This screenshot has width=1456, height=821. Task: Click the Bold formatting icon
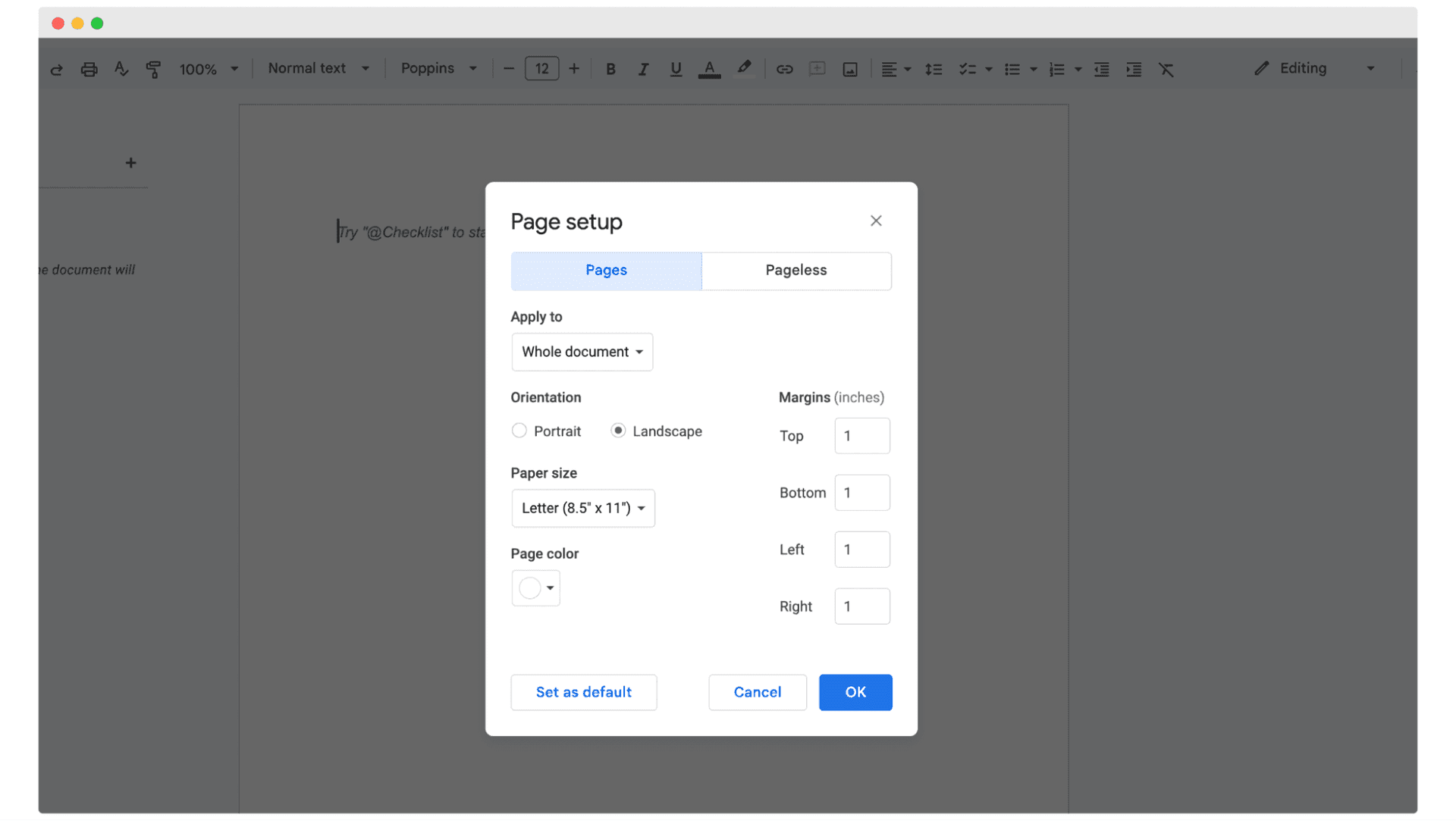pyautogui.click(x=610, y=68)
